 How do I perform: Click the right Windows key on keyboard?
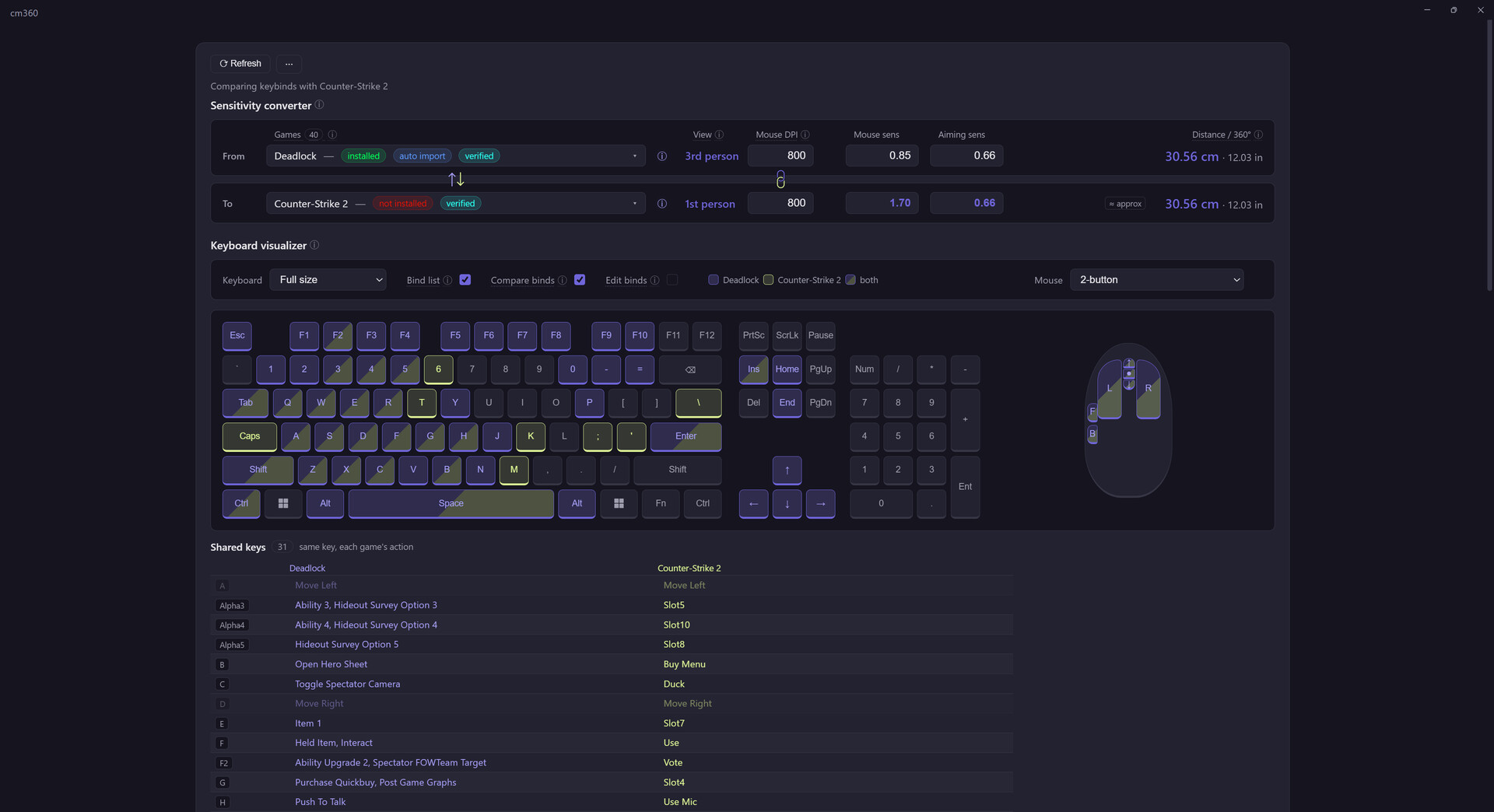point(619,503)
